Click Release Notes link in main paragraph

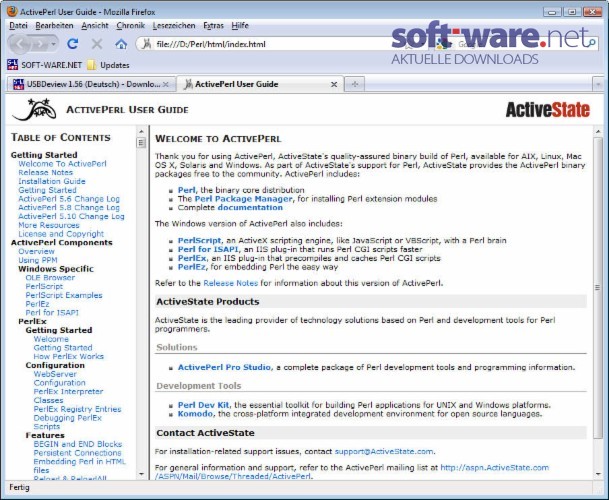point(230,283)
